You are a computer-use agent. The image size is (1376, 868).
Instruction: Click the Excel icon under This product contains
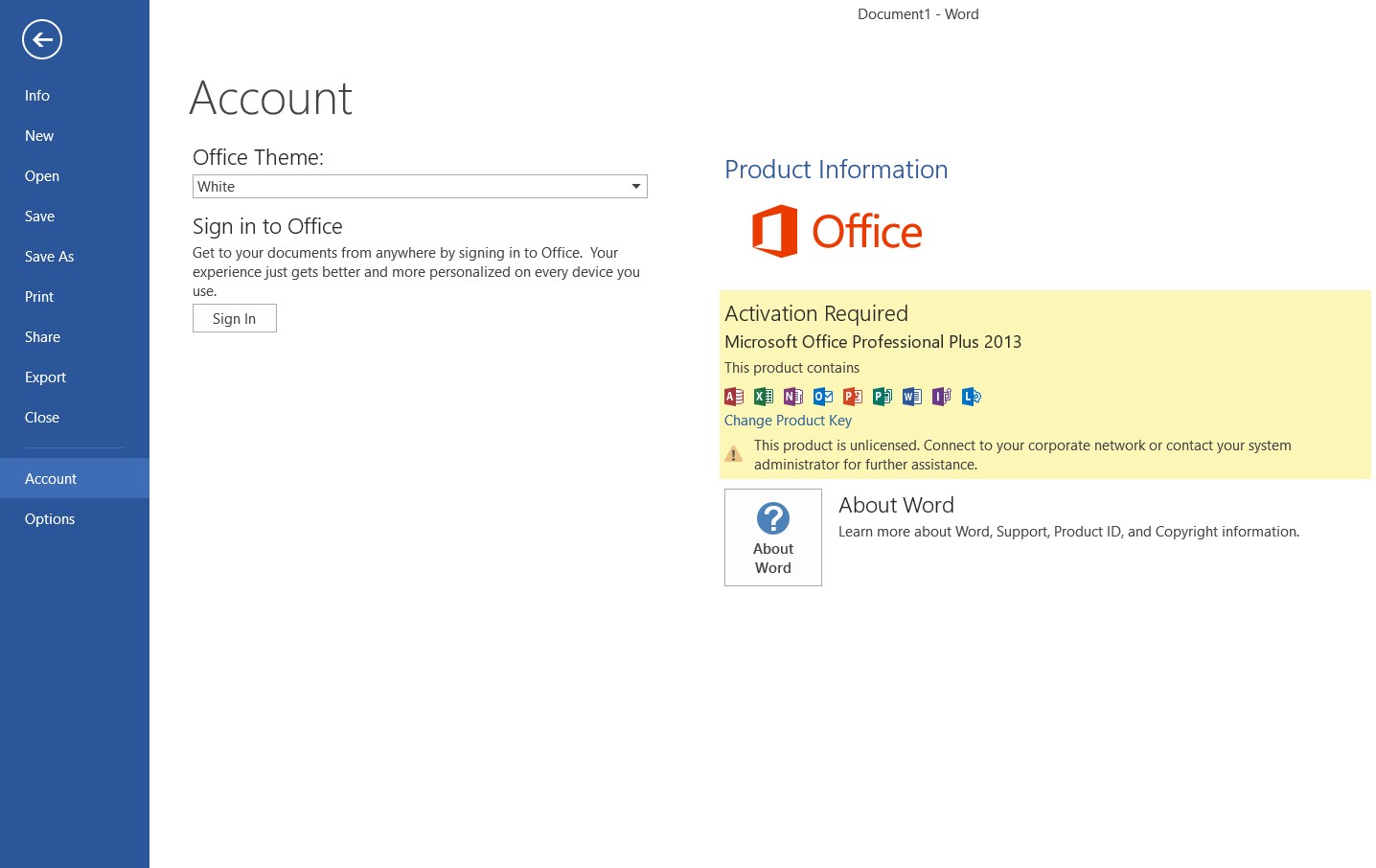tap(764, 396)
